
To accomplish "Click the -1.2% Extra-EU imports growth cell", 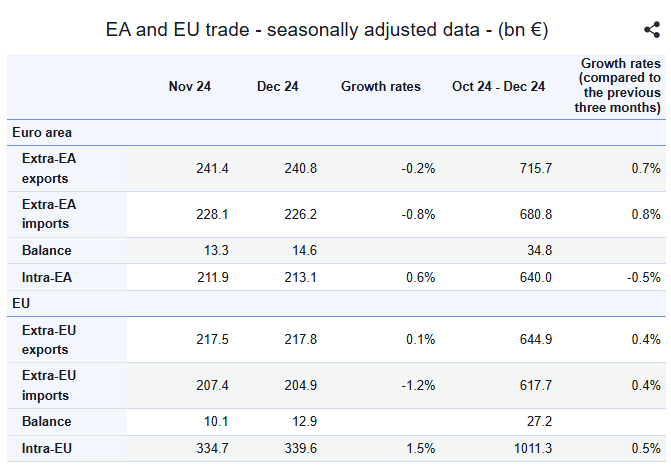I will 418,385.
